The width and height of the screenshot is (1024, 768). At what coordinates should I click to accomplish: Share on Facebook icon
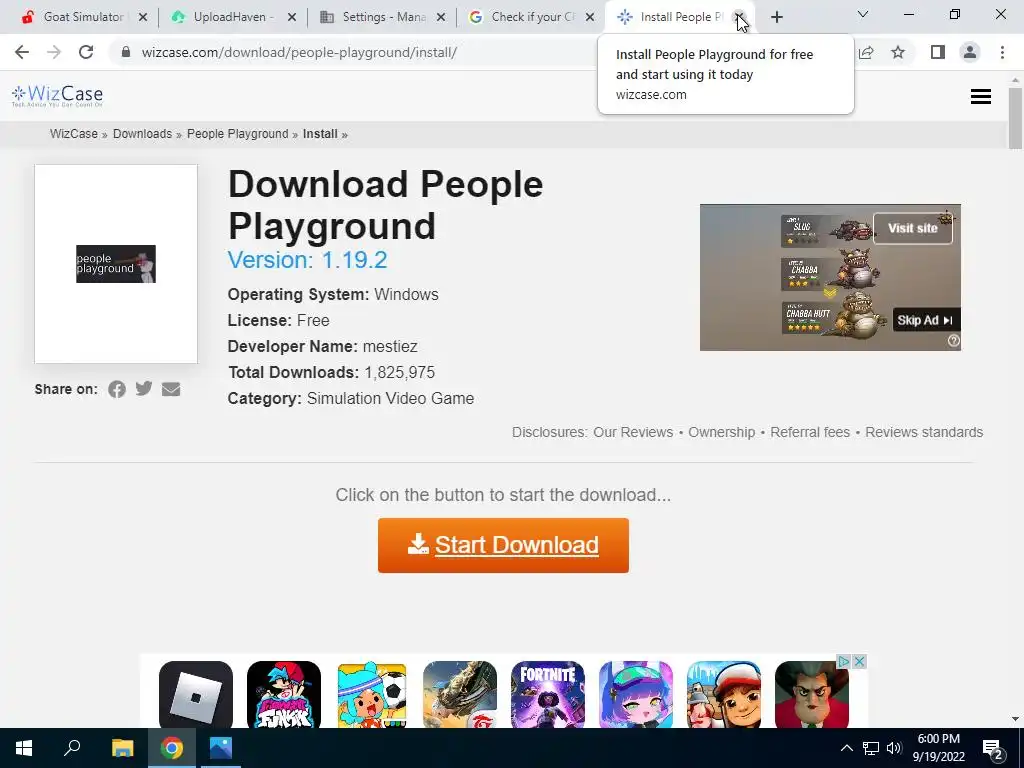click(117, 389)
